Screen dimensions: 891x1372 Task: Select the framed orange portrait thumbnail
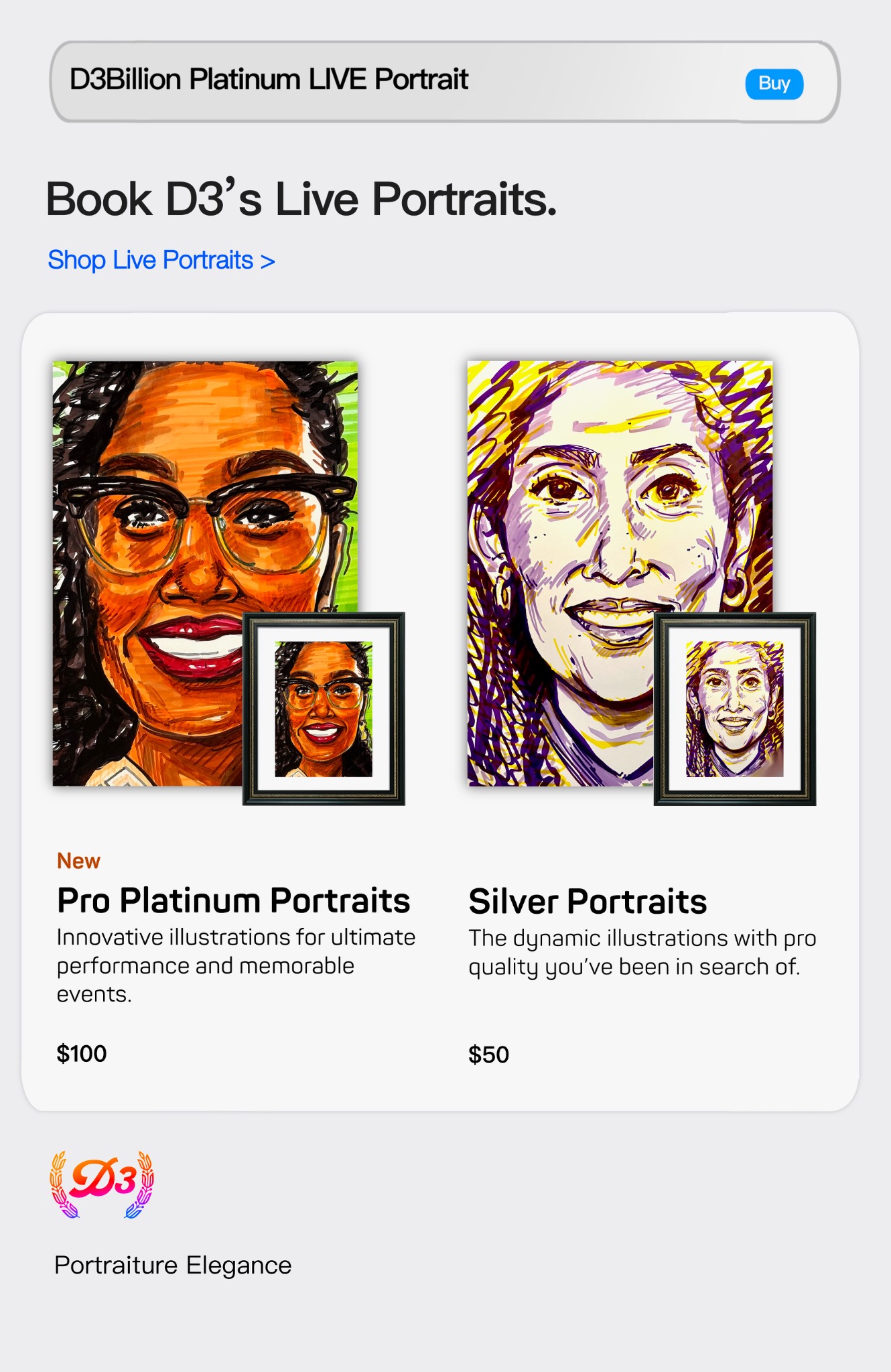324,709
